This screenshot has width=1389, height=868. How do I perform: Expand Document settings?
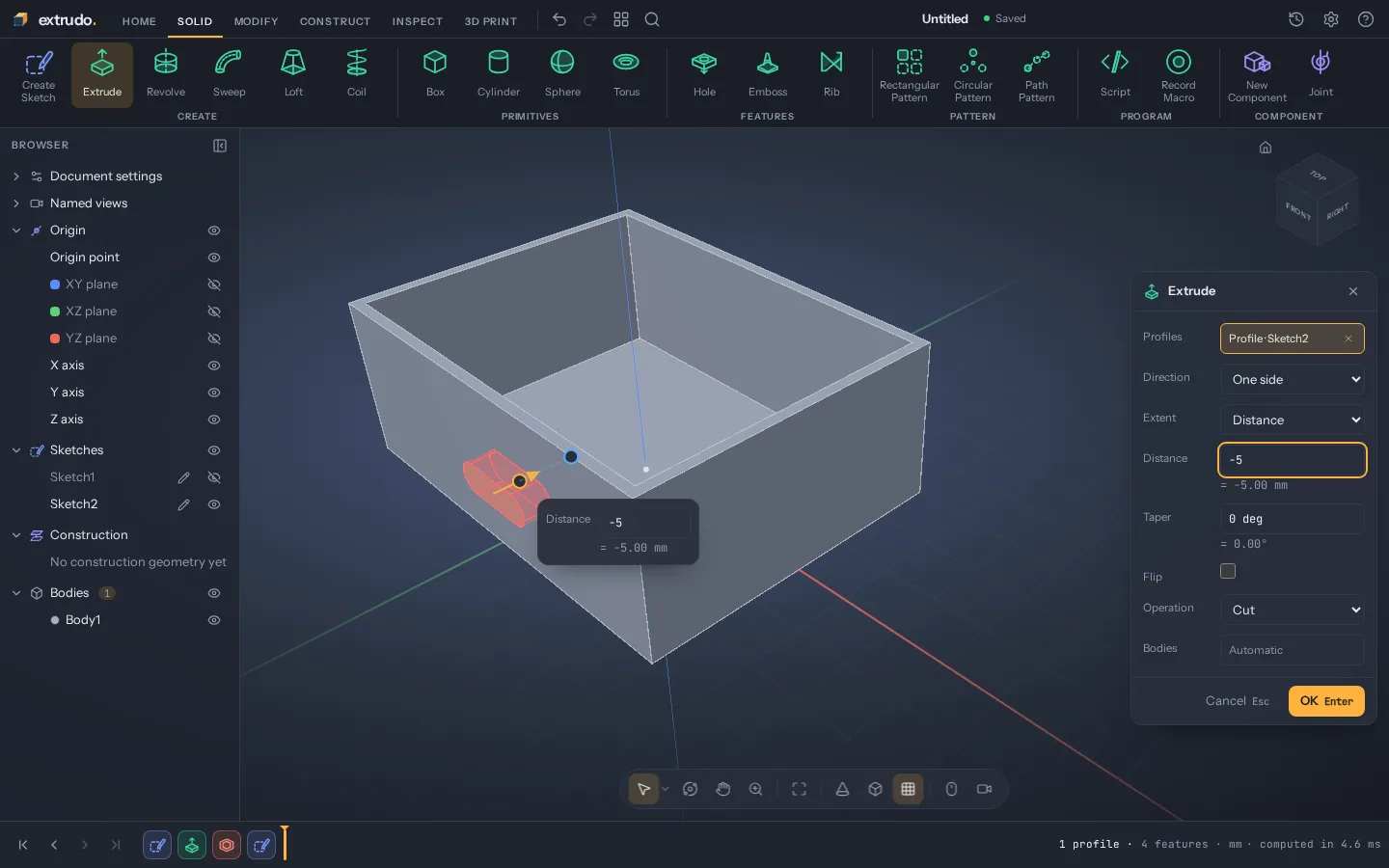coord(16,176)
